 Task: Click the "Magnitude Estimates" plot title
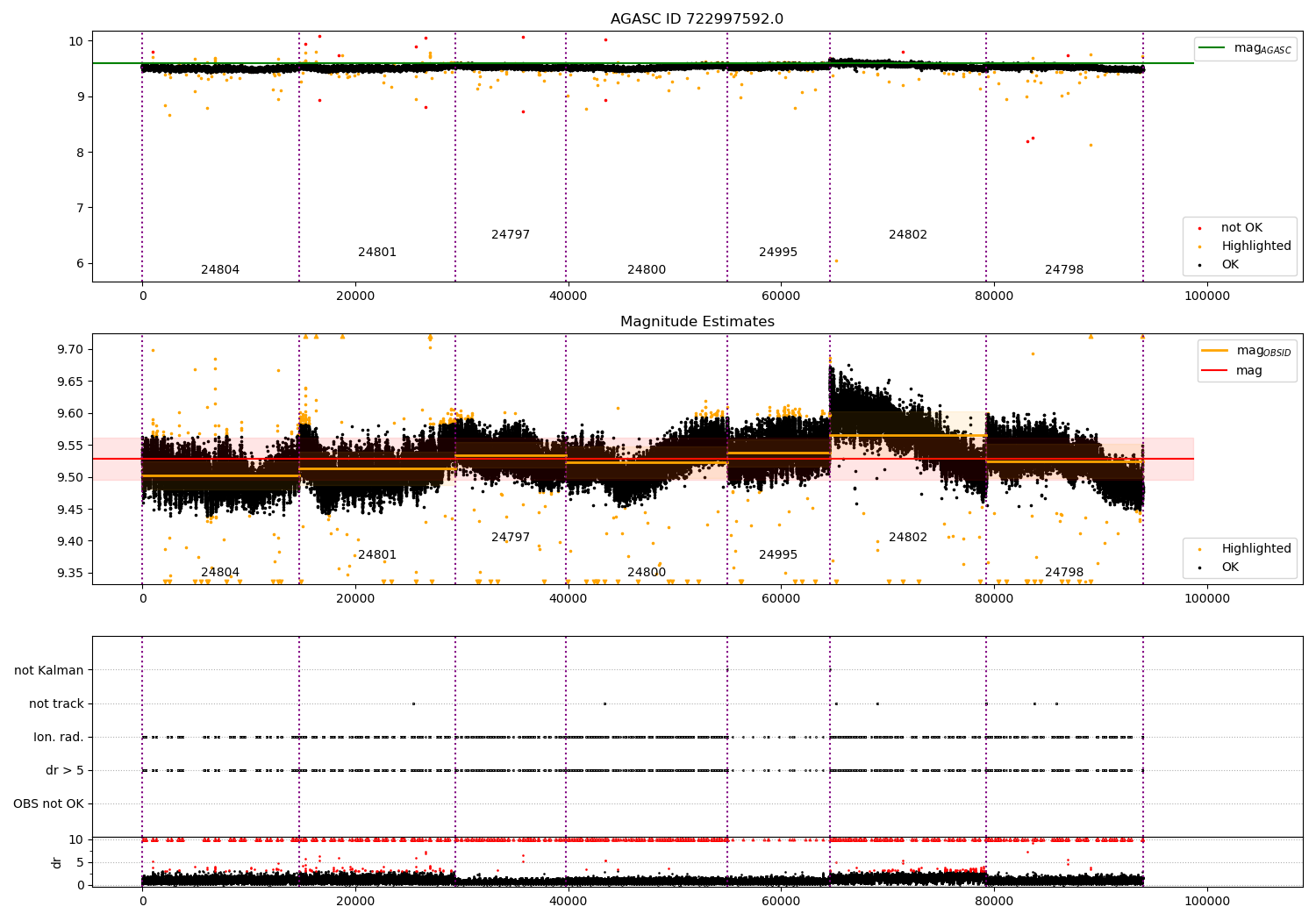pos(697,322)
